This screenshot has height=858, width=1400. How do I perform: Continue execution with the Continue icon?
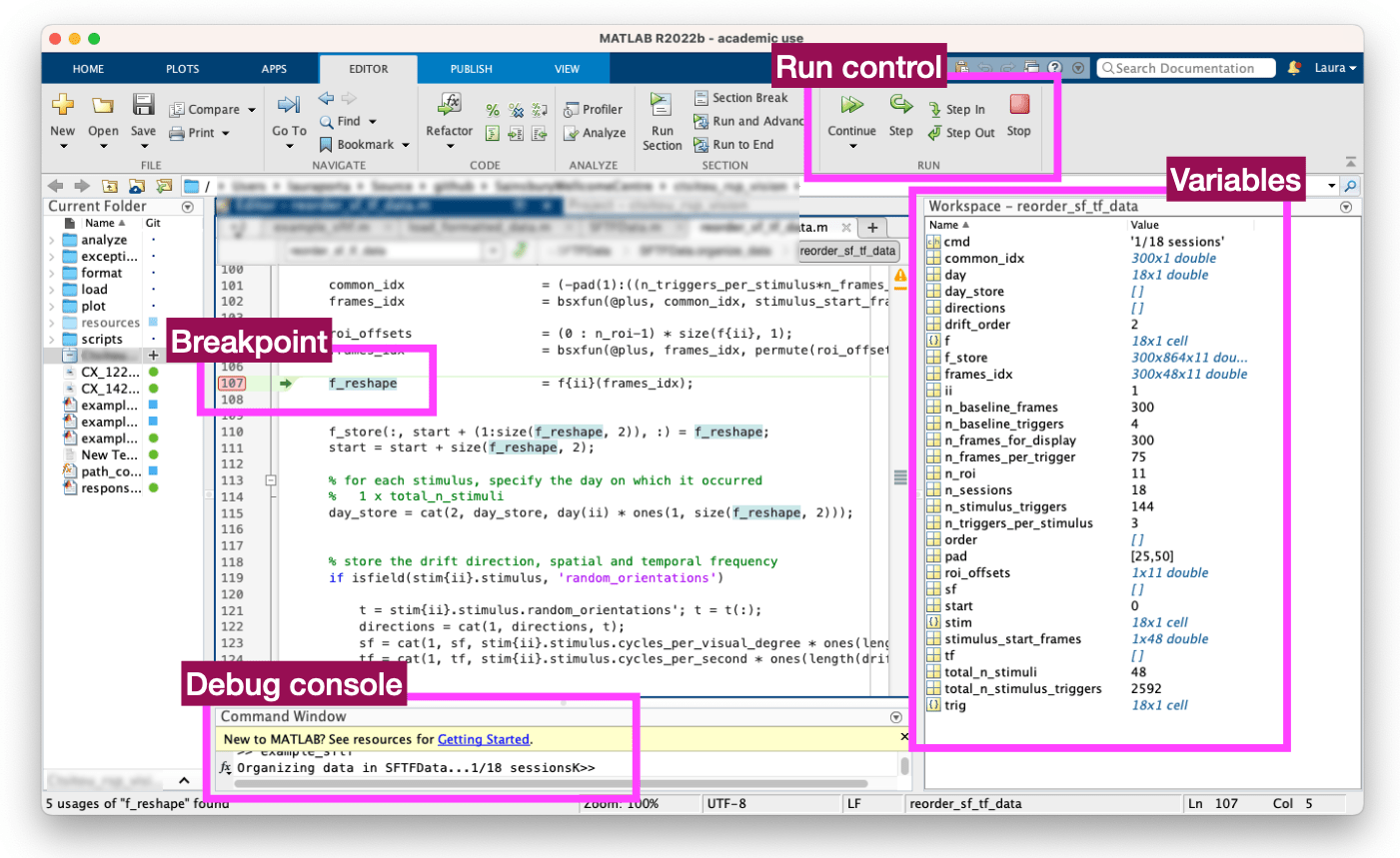(x=851, y=104)
